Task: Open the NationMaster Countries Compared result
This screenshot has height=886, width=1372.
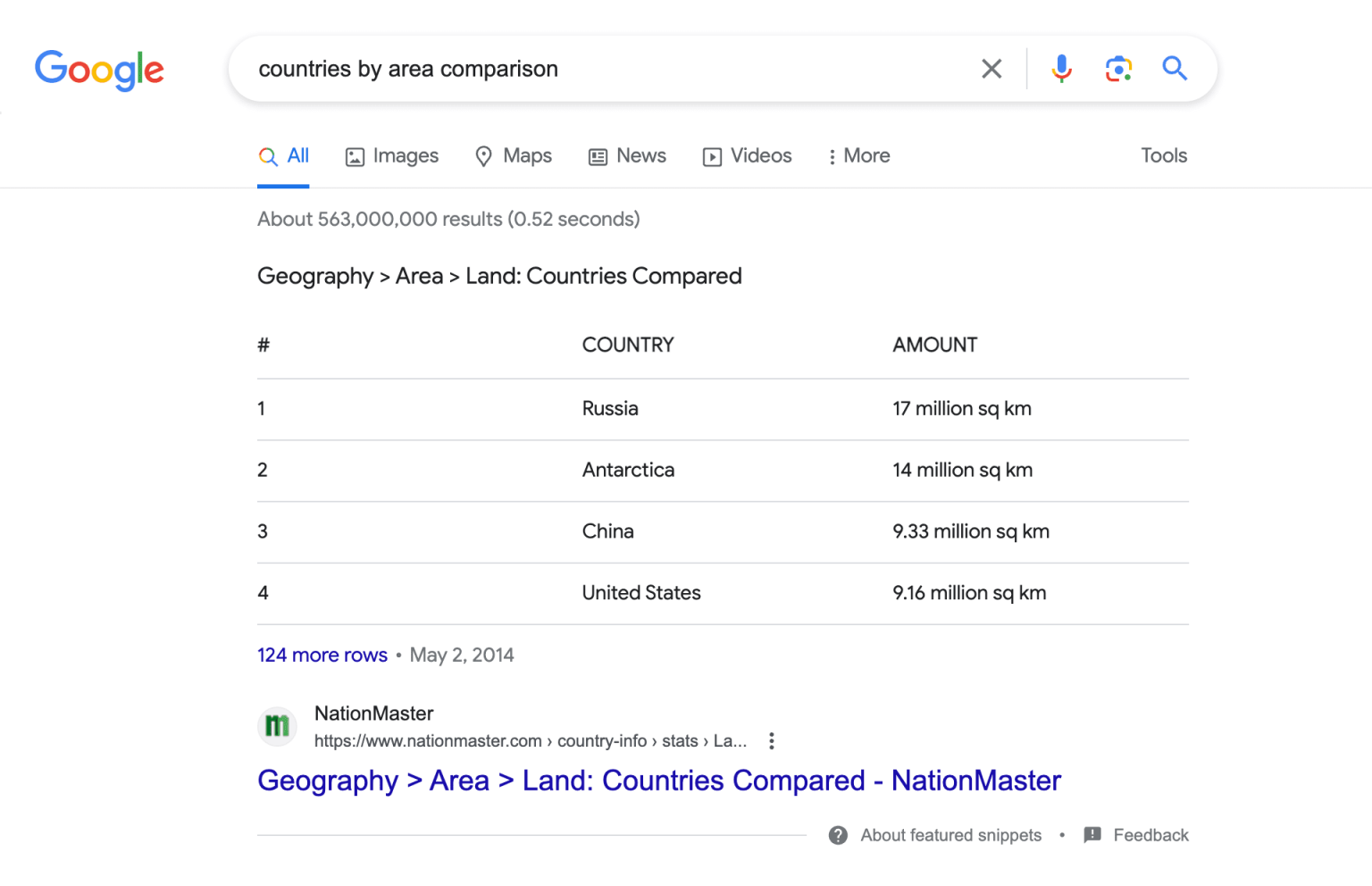Action: point(658,780)
